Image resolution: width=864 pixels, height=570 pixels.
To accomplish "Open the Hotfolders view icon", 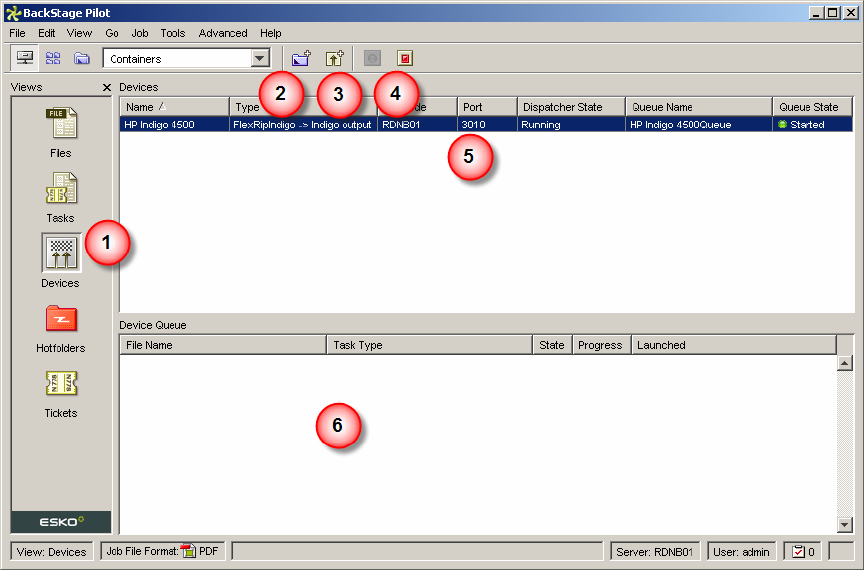I will (x=61, y=318).
